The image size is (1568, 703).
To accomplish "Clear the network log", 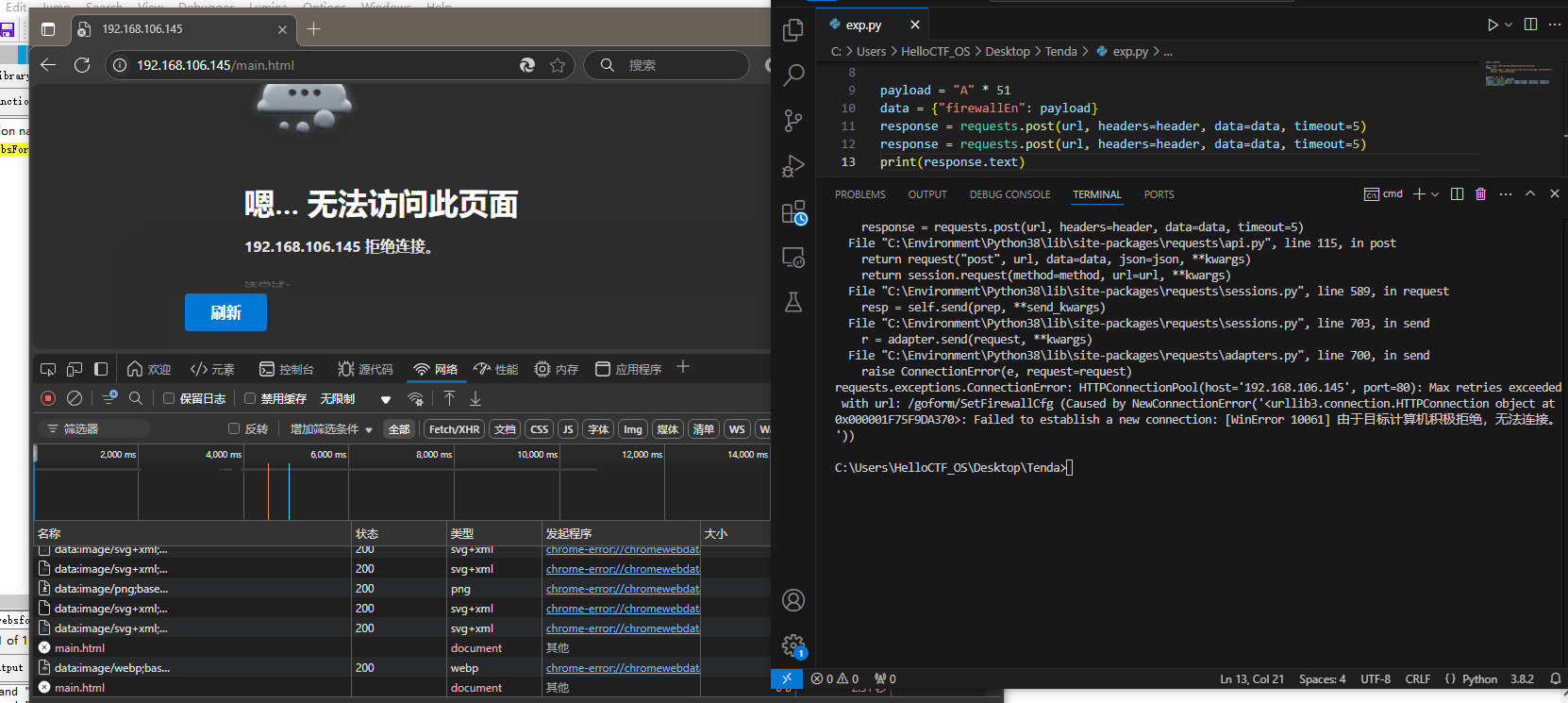I will 75,398.
